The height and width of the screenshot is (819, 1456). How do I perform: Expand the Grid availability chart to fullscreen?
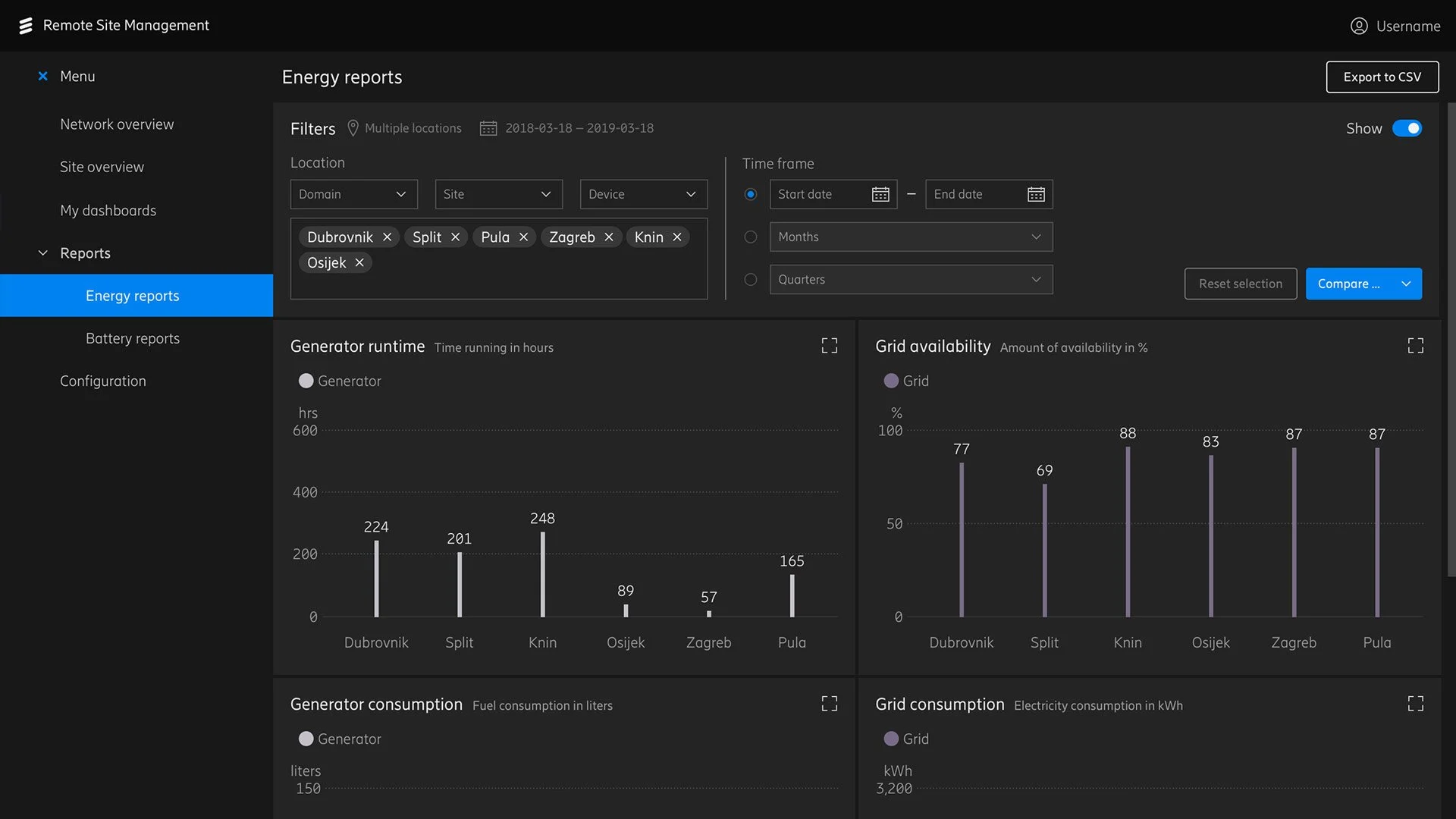click(x=1415, y=346)
